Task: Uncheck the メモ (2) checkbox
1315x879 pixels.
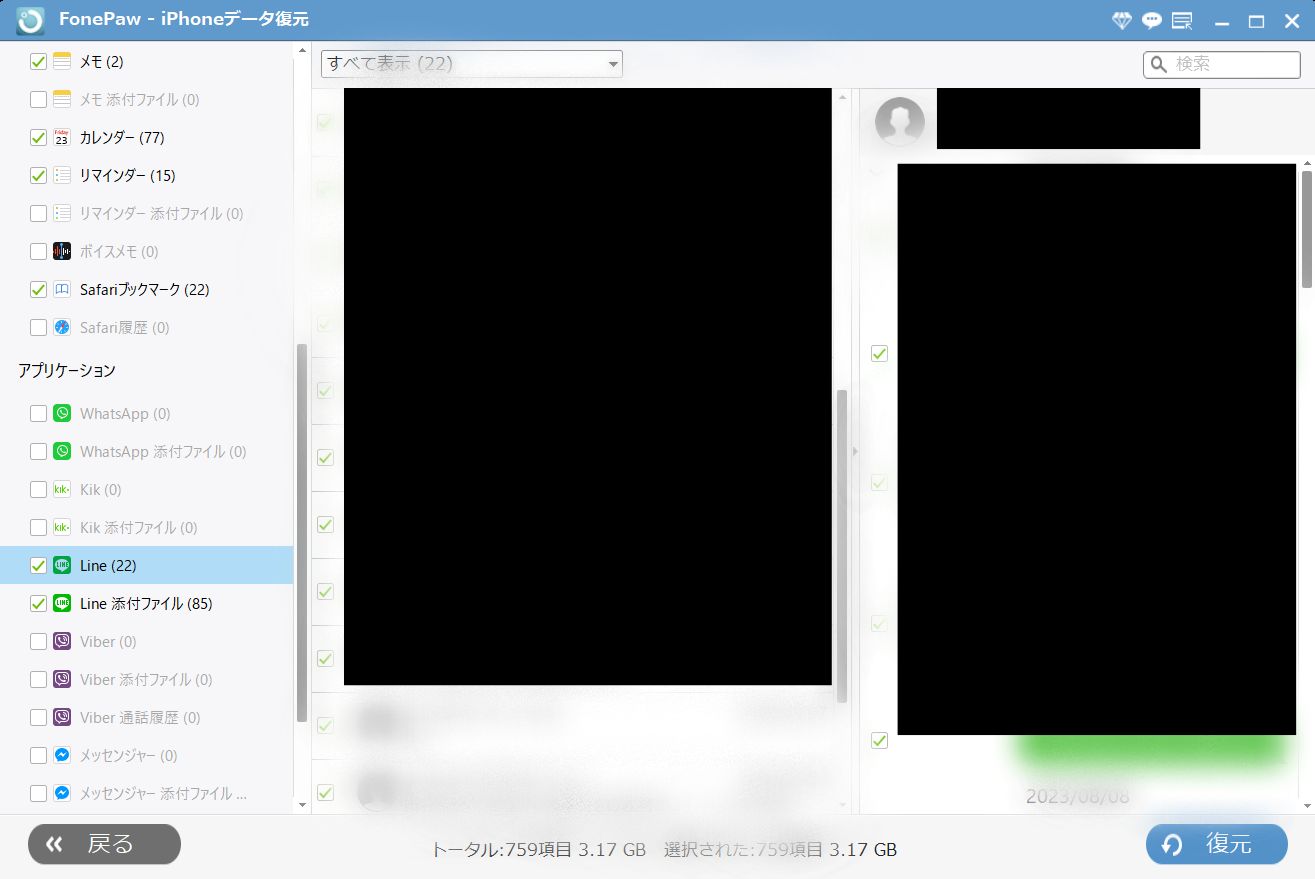Action: [38, 62]
